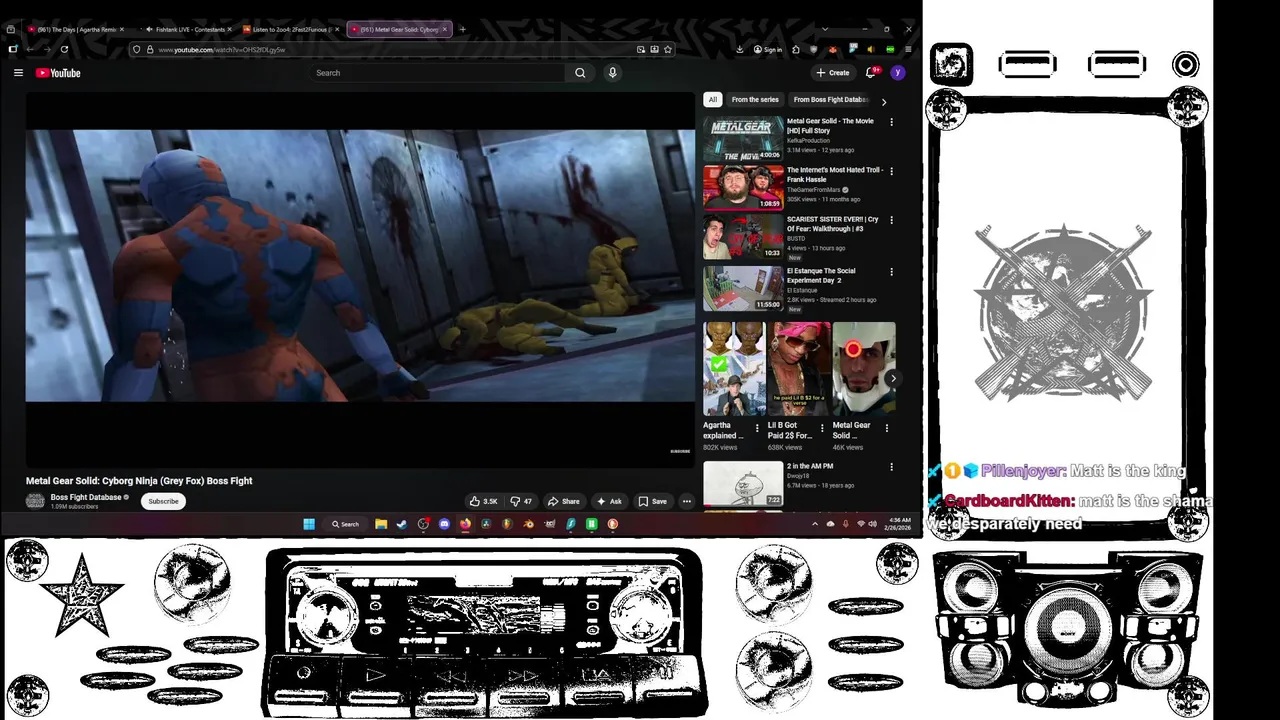Open El Estanque Social Experiment thumbnail
Image resolution: width=1280 pixels, height=720 pixels.
(743, 288)
